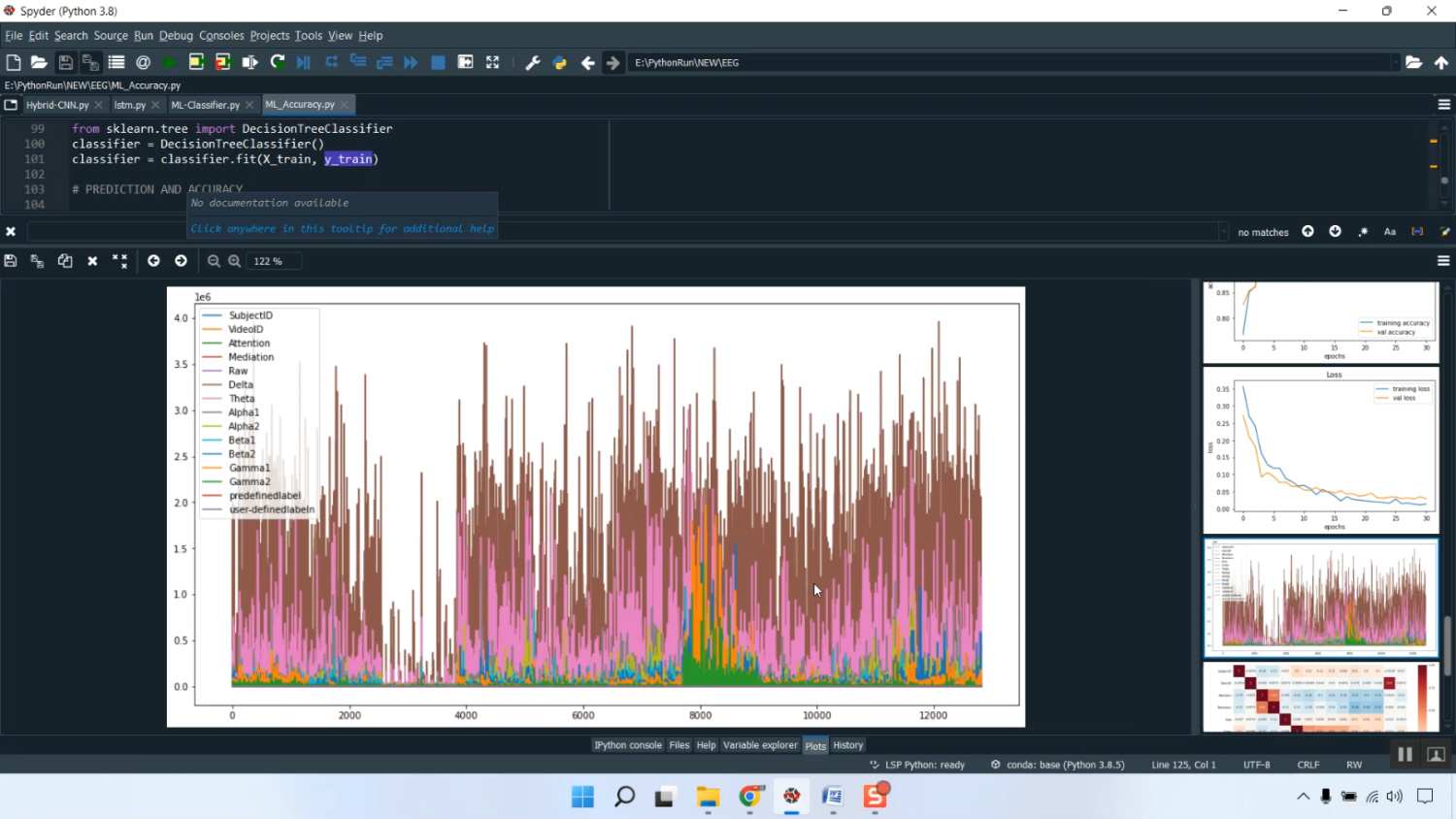
Task: Remove all plots from the pane
Action: coord(119,261)
